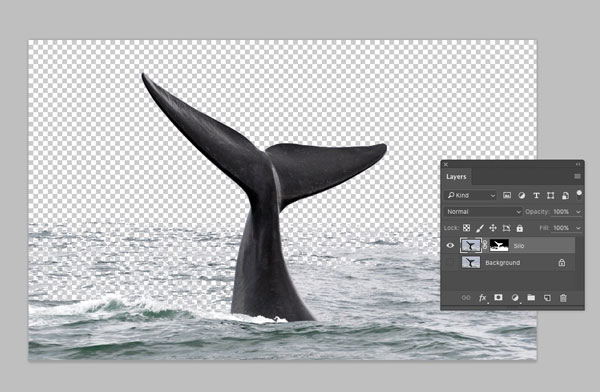
Task: Lock layer position
Action: coord(493,228)
